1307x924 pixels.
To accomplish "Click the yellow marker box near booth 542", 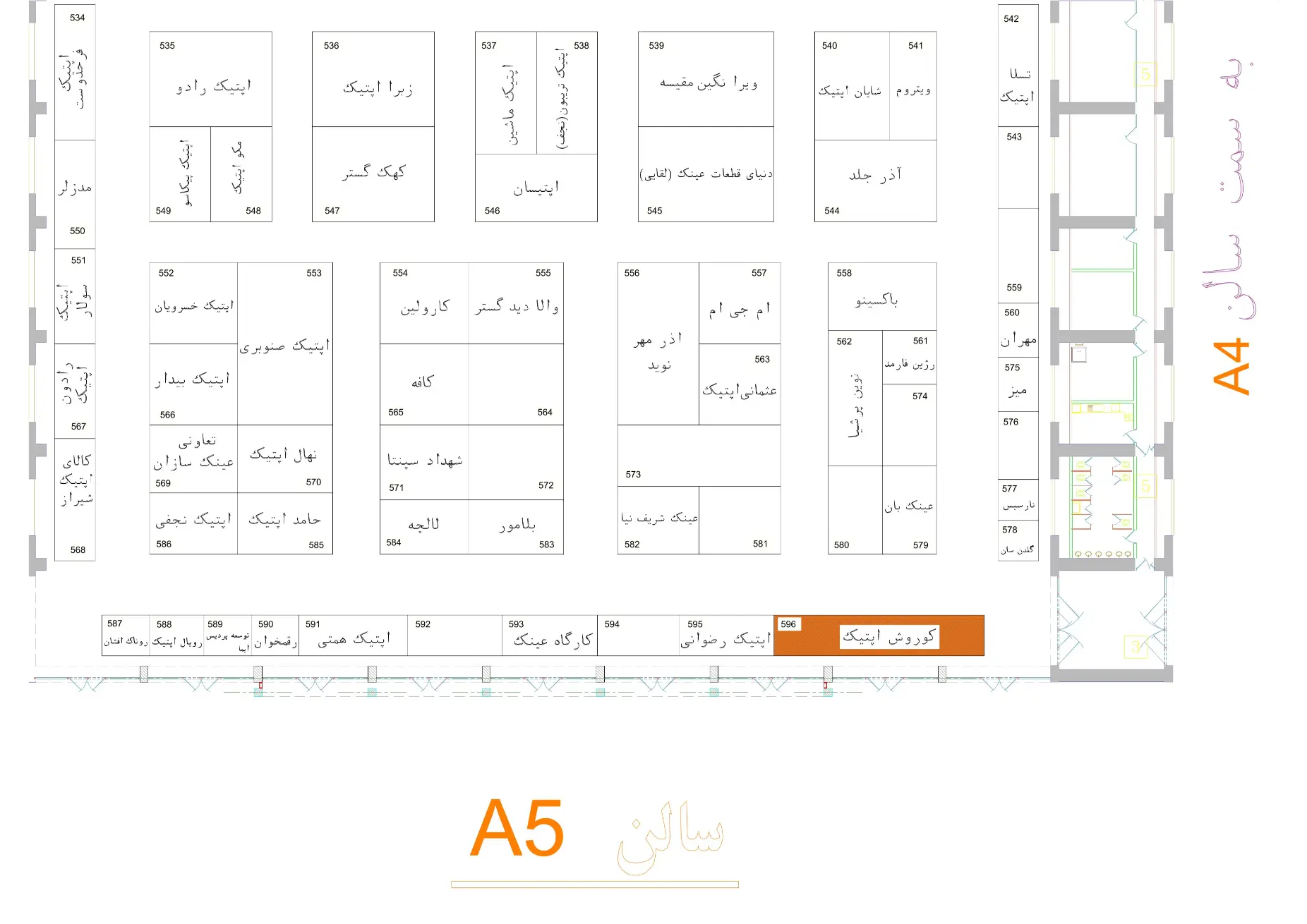I will [1145, 74].
